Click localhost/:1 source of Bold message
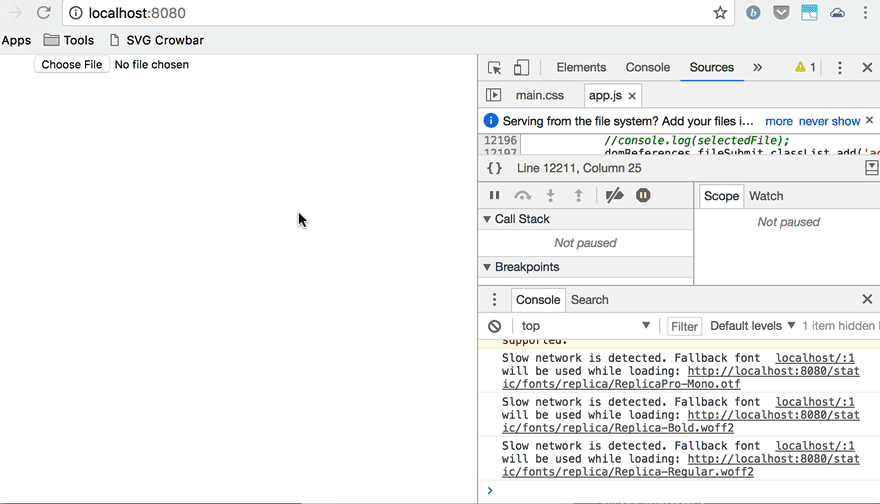 tap(815, 402)
